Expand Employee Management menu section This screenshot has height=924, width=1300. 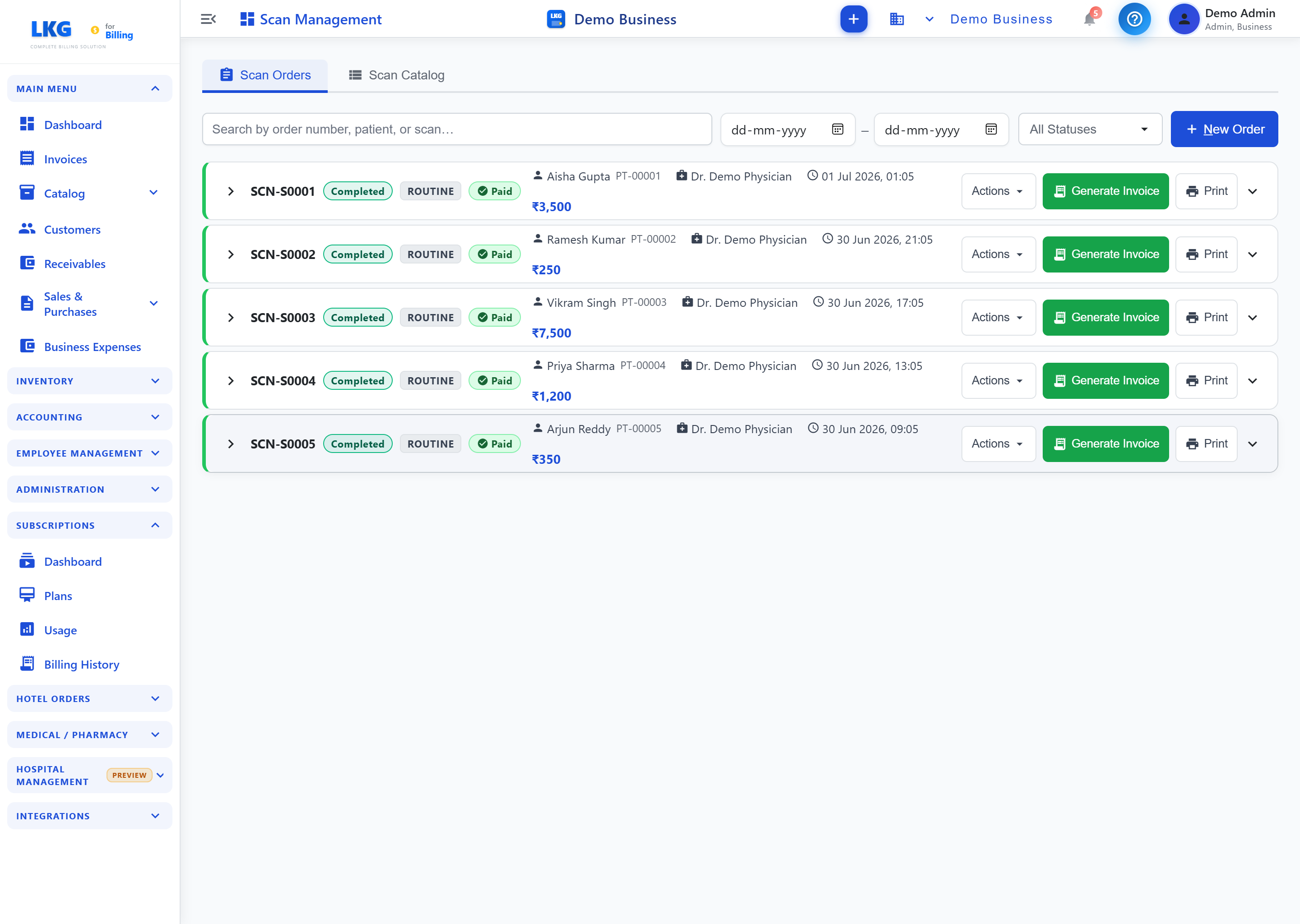tap(89, 453)
